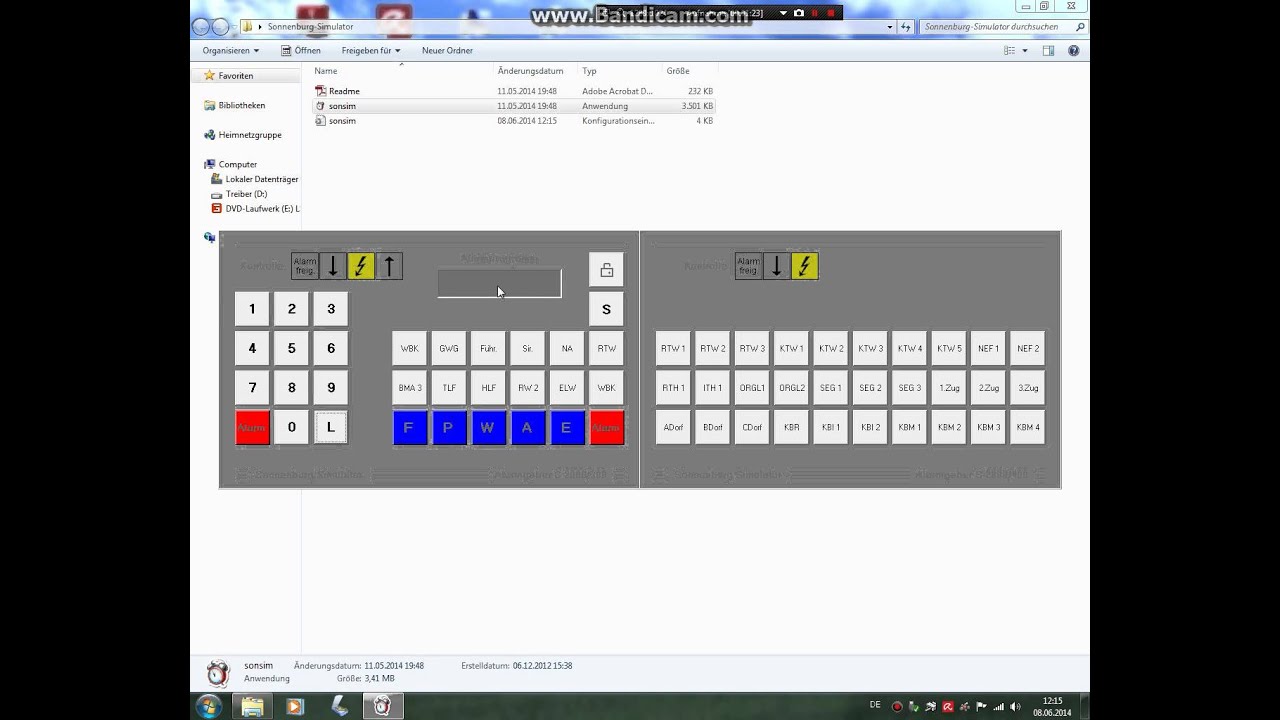
Task: Open the address bar history dropdown arrow
Action: (890, 27)
